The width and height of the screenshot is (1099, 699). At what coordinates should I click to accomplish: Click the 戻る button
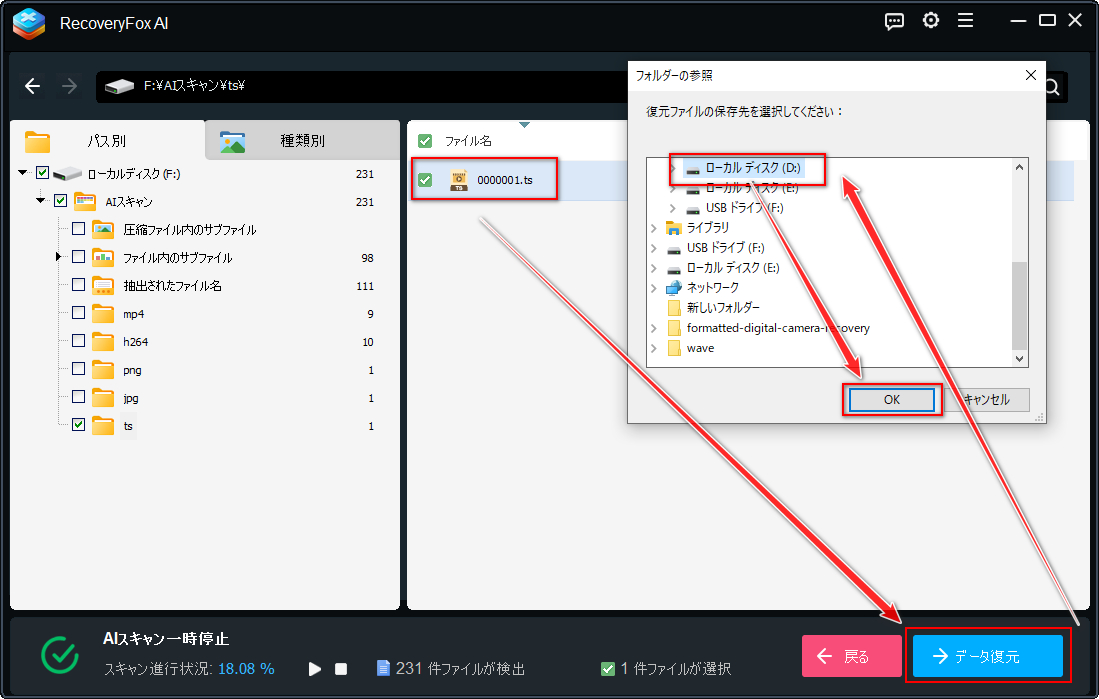coord(852,656)
